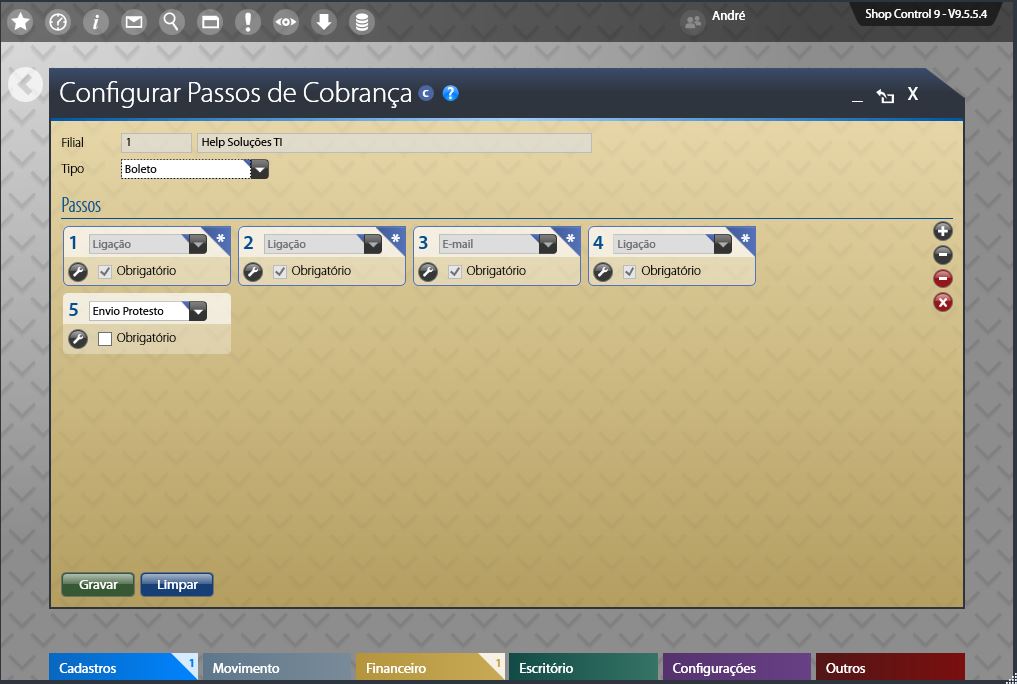Open wrench settings for step 4
The width and height of the screenshot is (1017, 684).
(603, 272)
